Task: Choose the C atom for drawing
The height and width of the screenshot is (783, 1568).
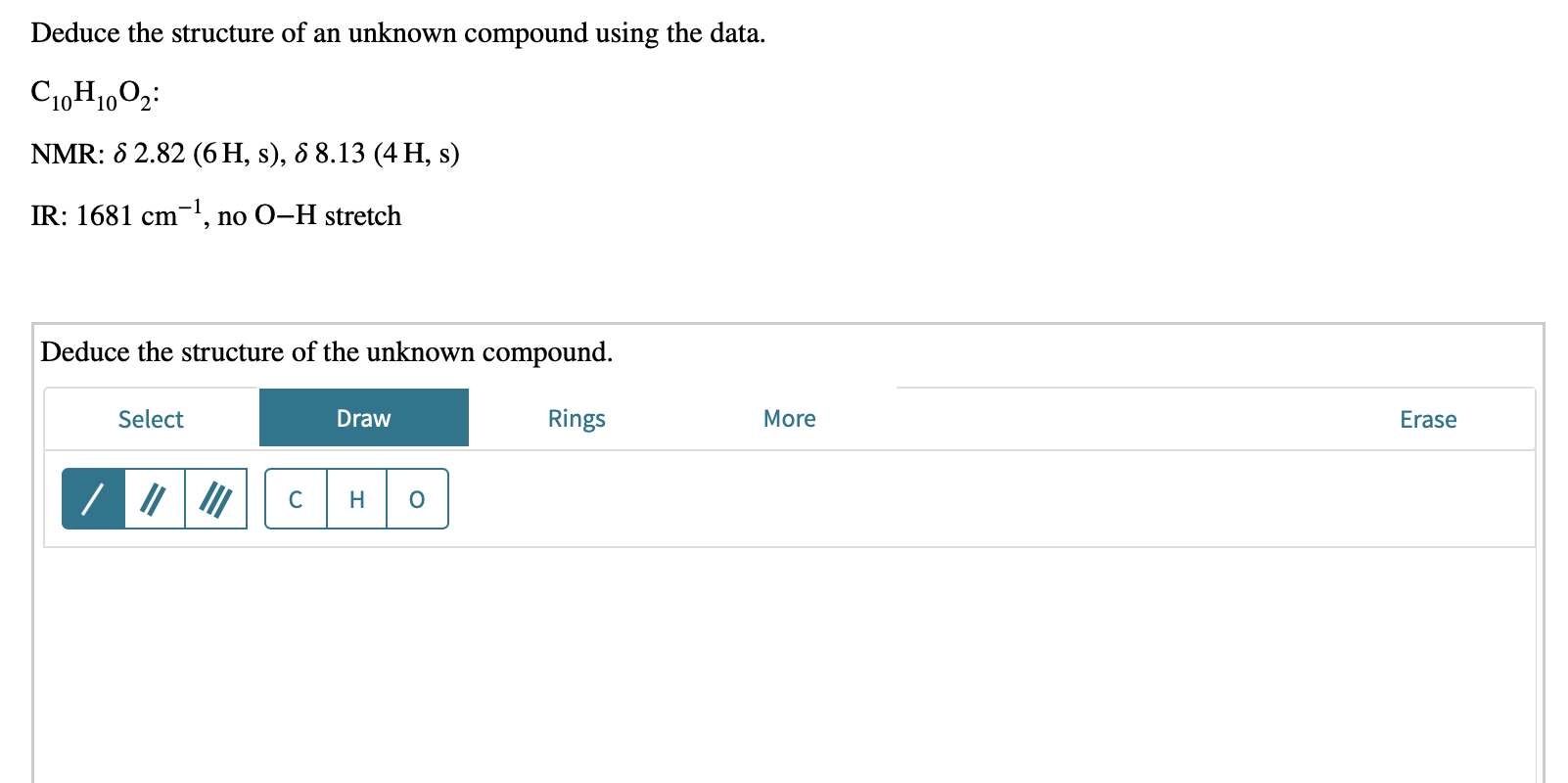Action: click(296, 499)
